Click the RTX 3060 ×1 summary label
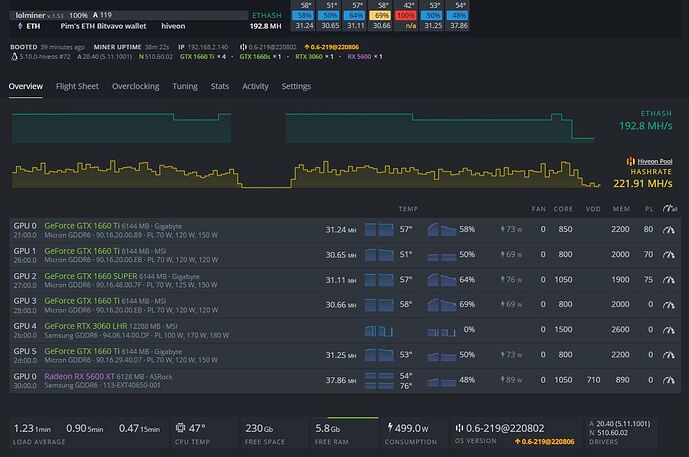689x457 pixels. pyautogui.click(x=314, y=57)
